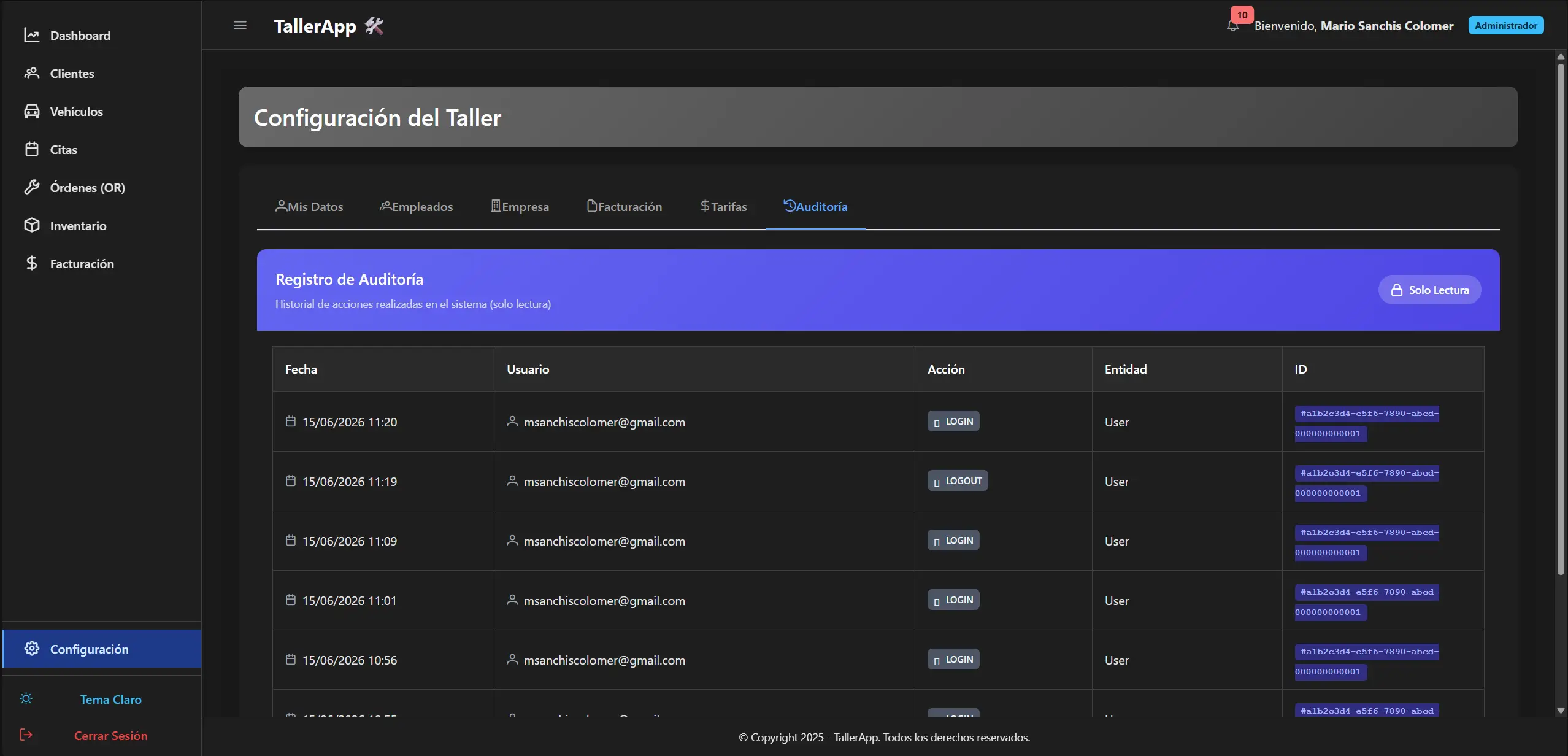Click LOGIN badge in 11:09 row
The width and height of the screenshot is (1568, 756).
click(953, 540)
